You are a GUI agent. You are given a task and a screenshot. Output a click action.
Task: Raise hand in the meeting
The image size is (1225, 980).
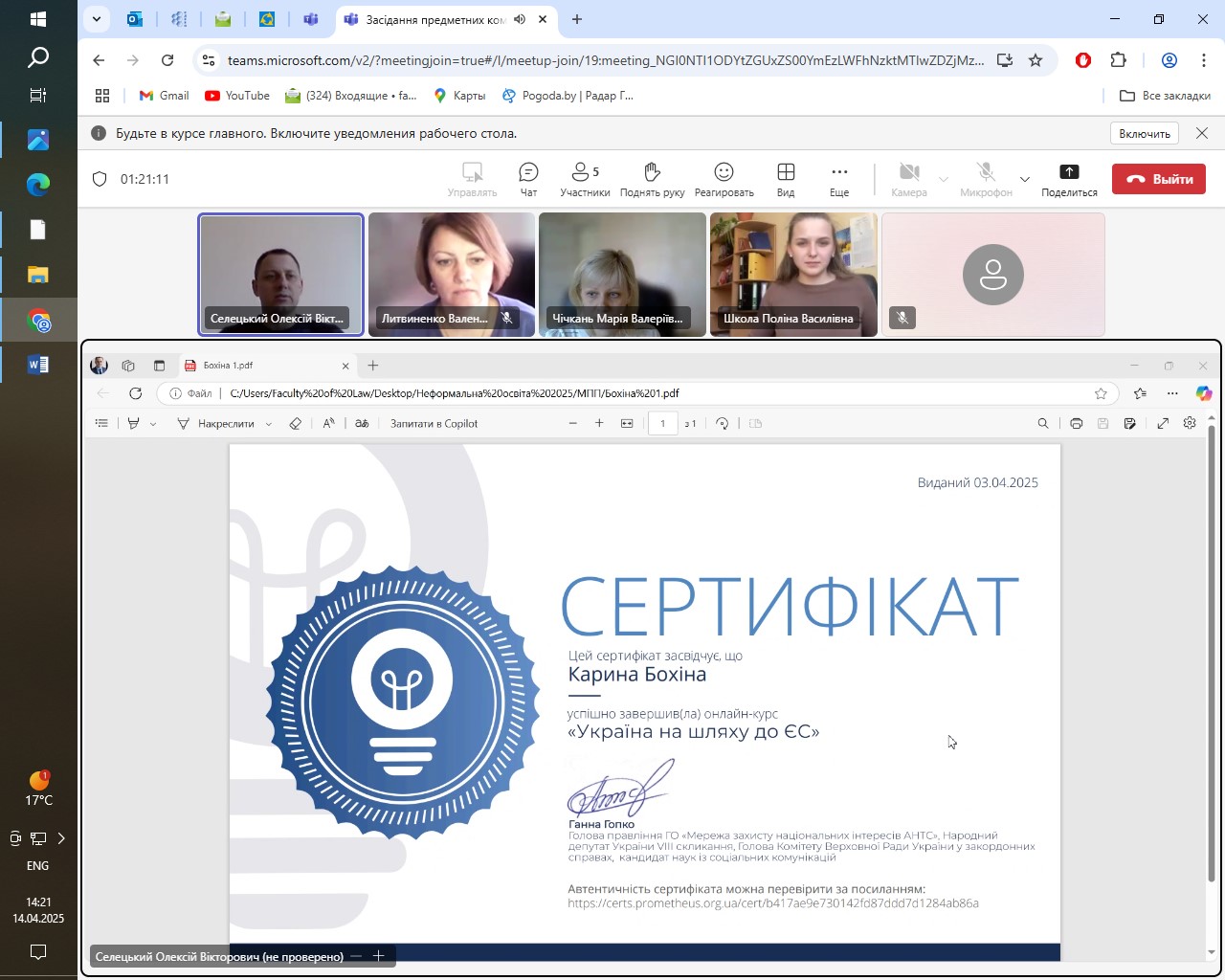[x=652, y=179]
